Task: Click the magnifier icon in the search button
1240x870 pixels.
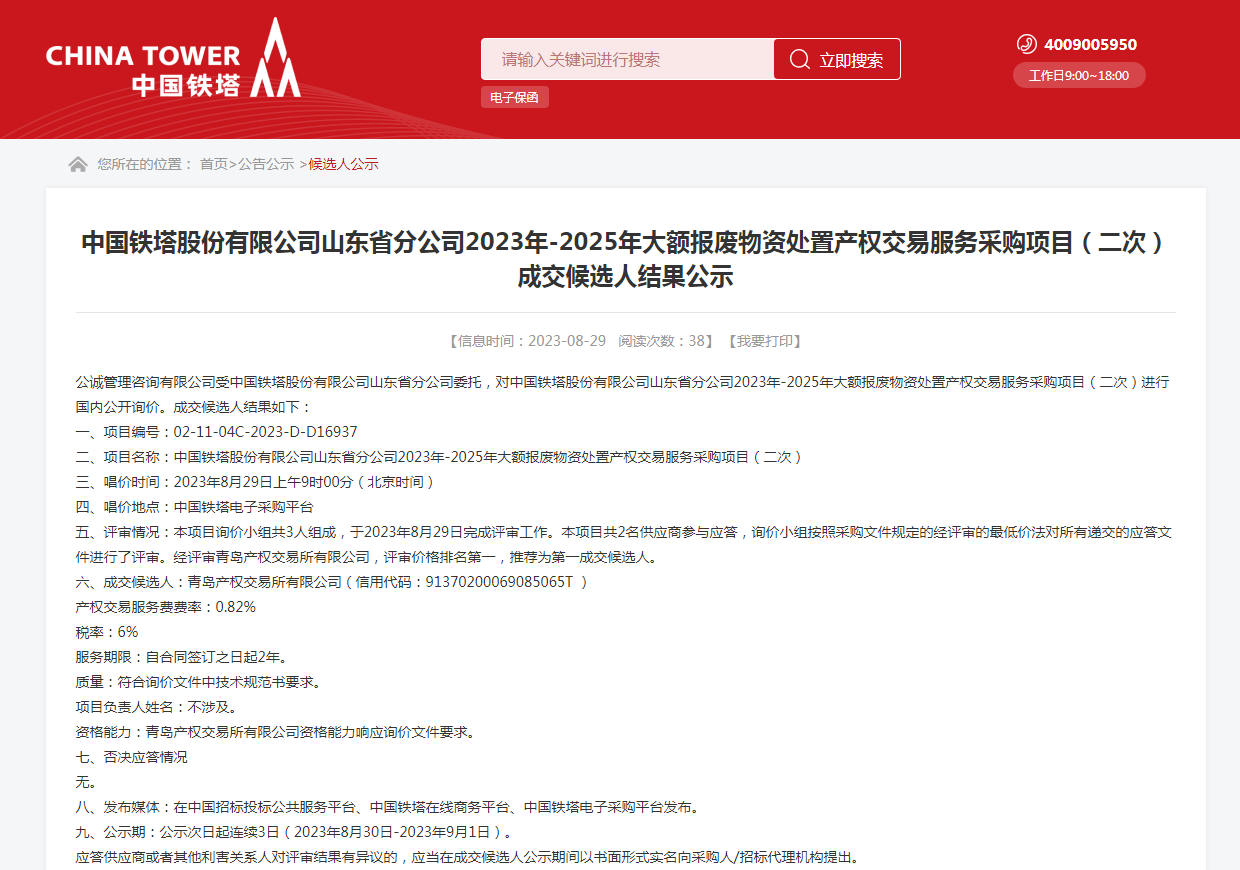Action: point(799,60)
